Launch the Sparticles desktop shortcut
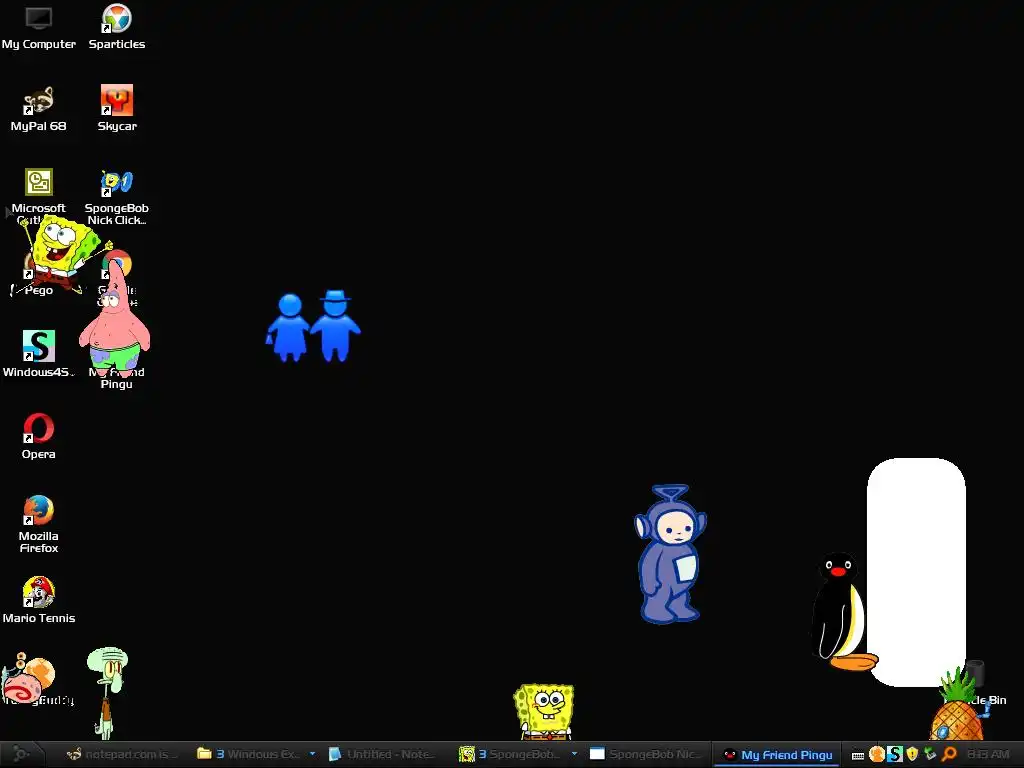This screenshot has width=1024, height=768. [117, 27]
